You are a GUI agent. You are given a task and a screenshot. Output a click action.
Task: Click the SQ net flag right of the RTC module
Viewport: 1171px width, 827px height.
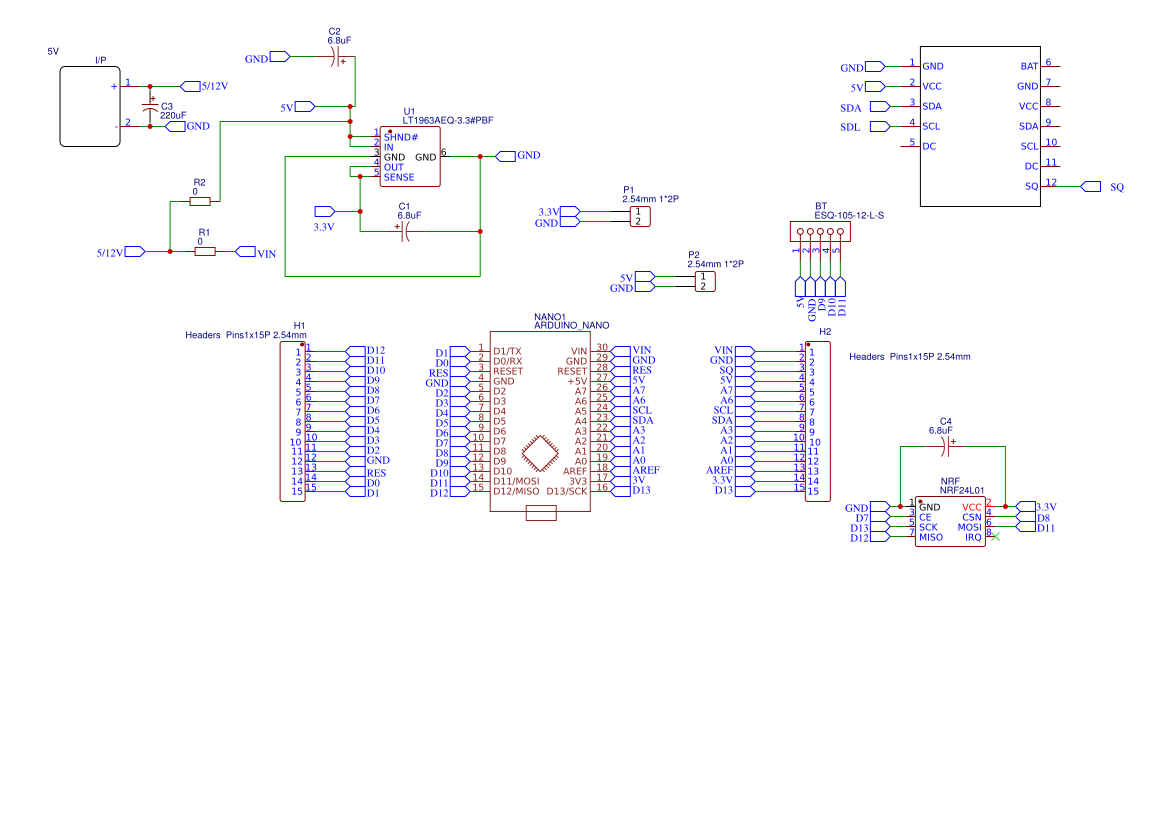point(1090,187)
